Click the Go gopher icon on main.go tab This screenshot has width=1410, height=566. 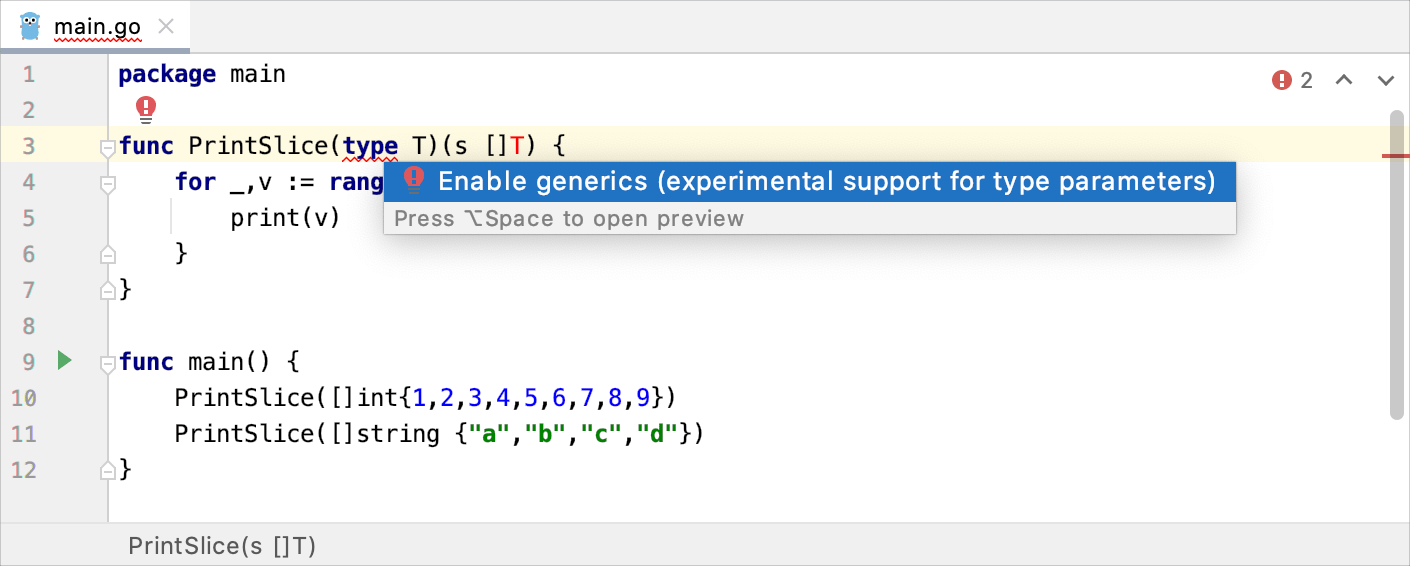click(x=30, y=25)
